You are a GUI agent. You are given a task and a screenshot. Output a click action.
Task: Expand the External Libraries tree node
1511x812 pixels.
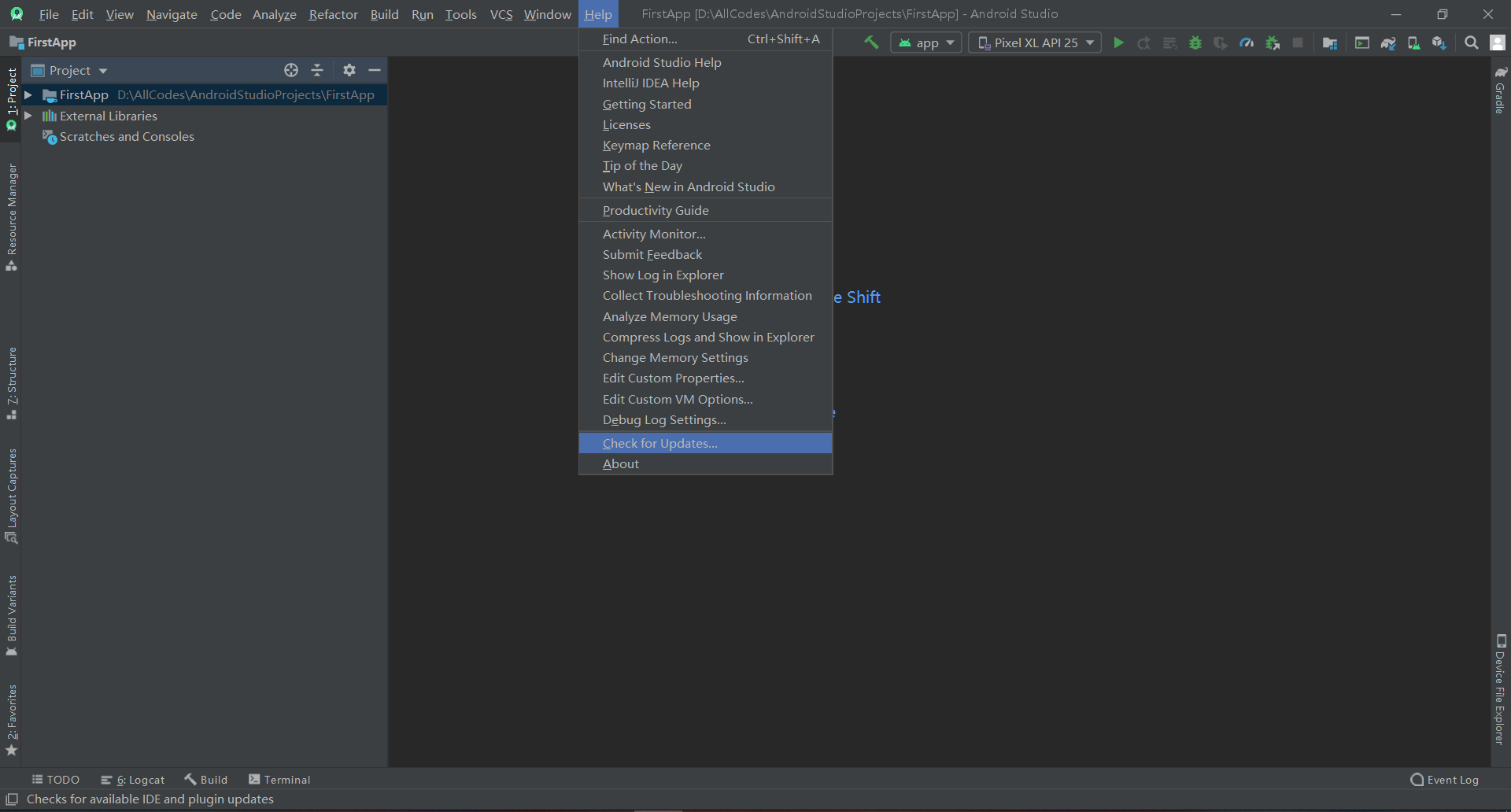point(28,116)
